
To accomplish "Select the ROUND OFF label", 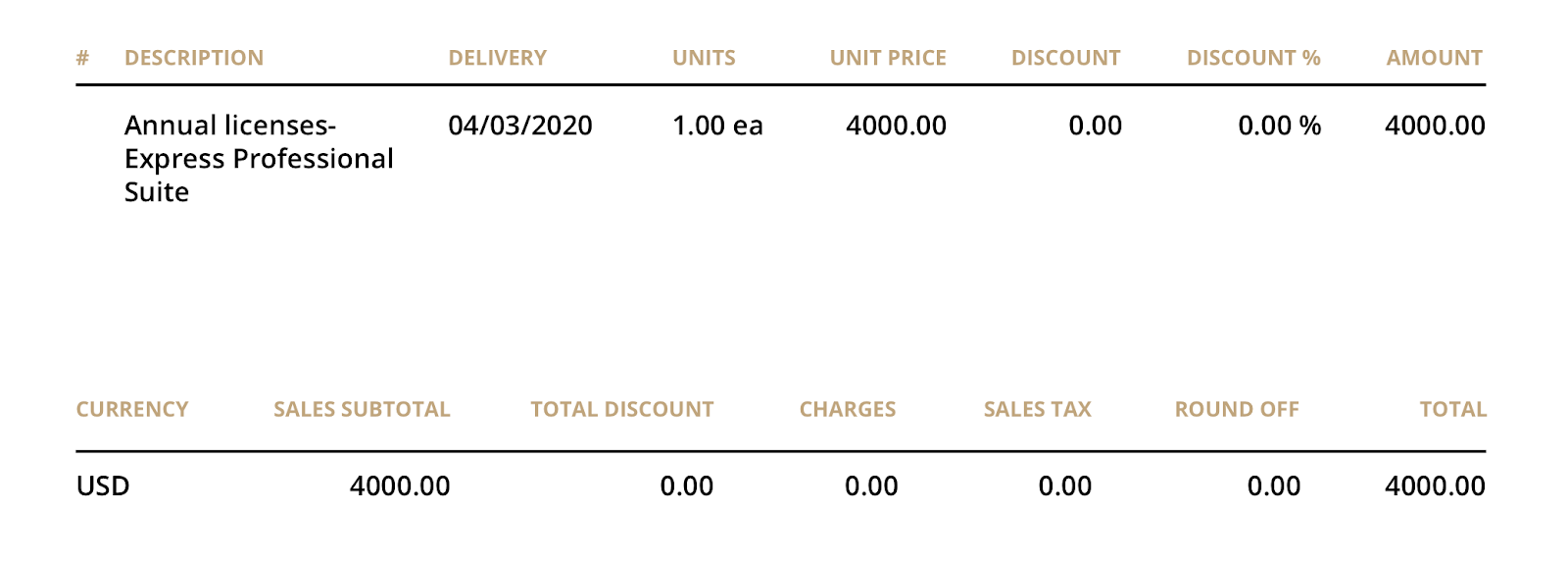I will (x=1237, y=409).
